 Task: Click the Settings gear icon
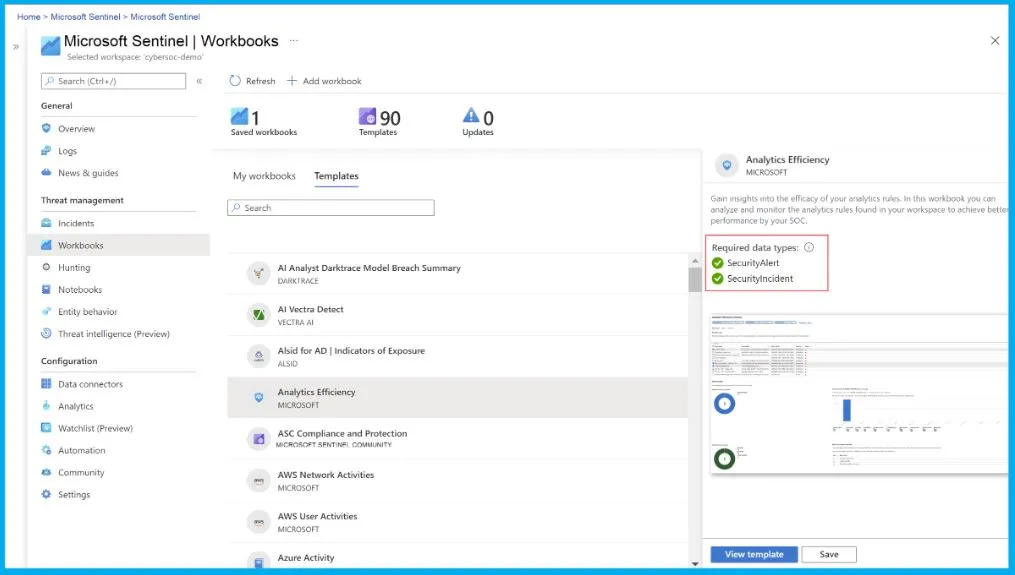click(46, 494)
